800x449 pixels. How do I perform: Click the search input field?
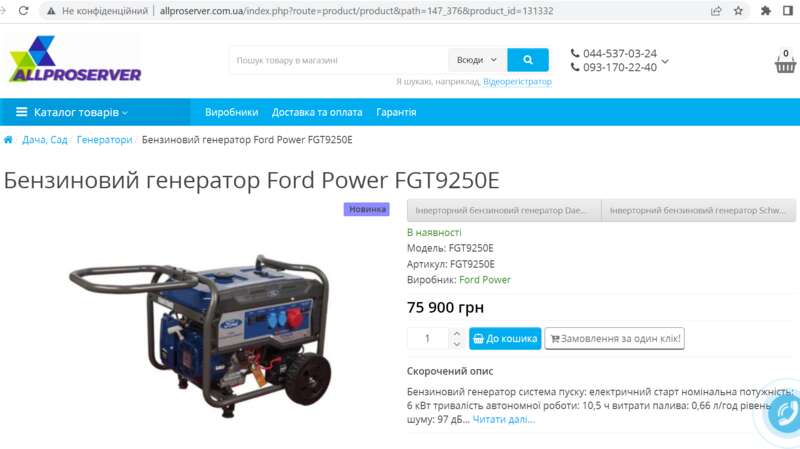339,60
